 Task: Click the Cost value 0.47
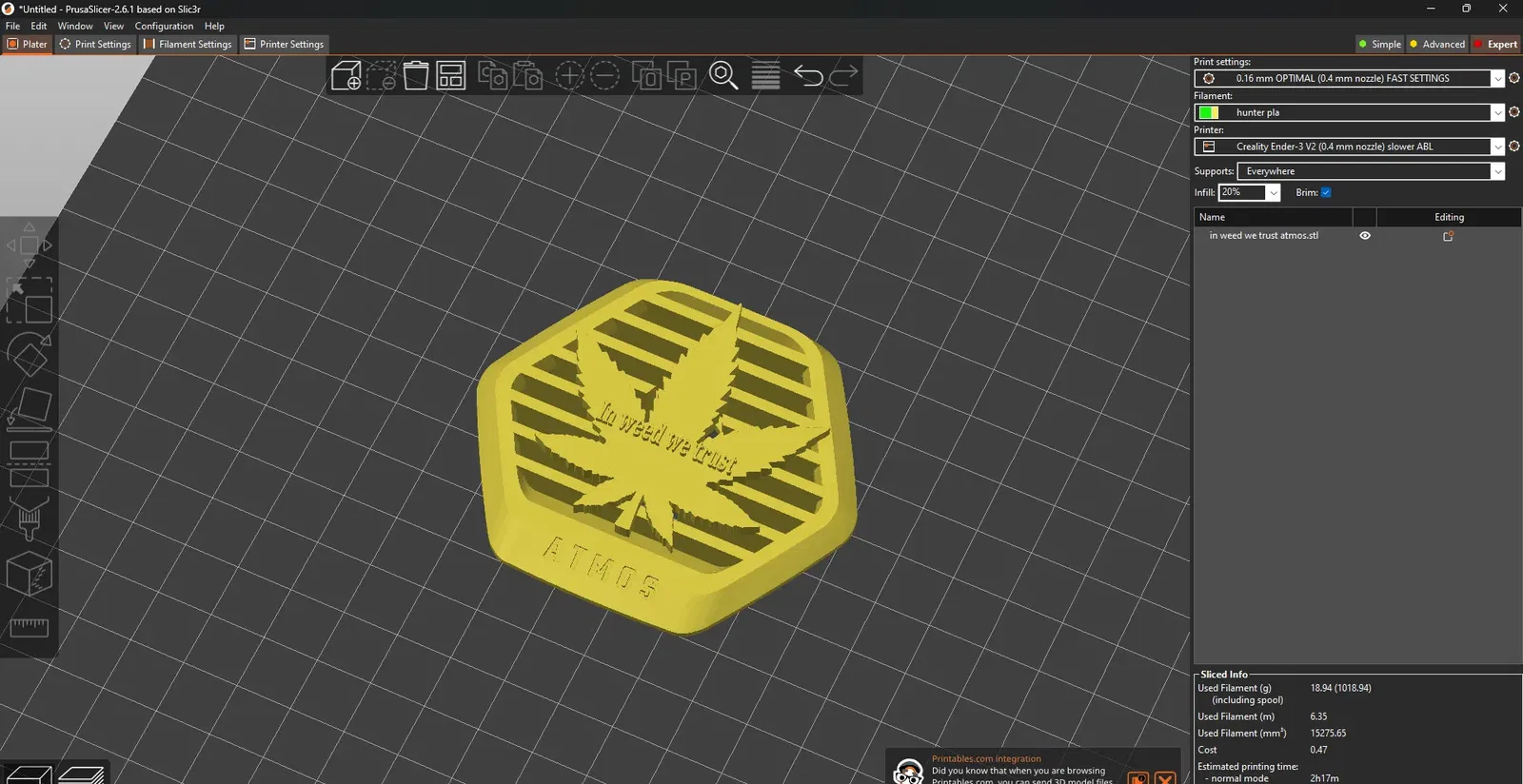point(1318,750)
